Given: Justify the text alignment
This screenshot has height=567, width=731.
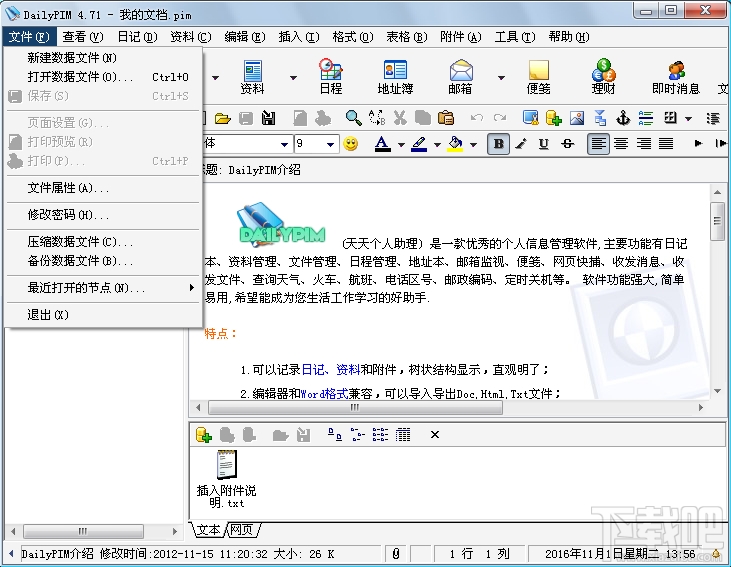Looking at the screenshot, I should point(666,144).
